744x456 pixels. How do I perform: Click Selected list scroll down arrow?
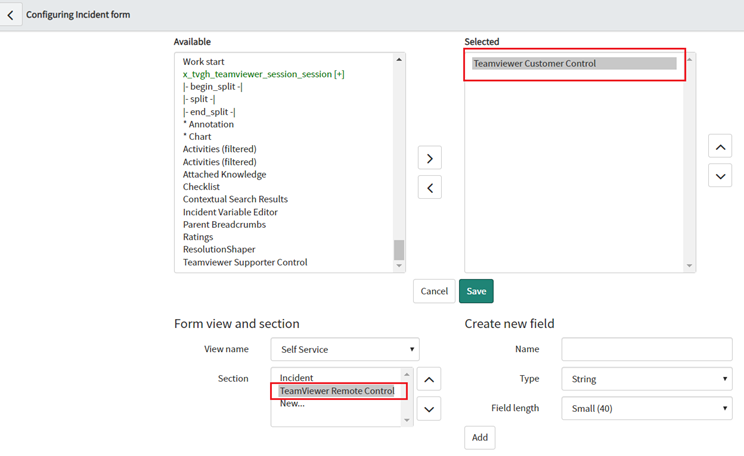[x=689, y=266]
